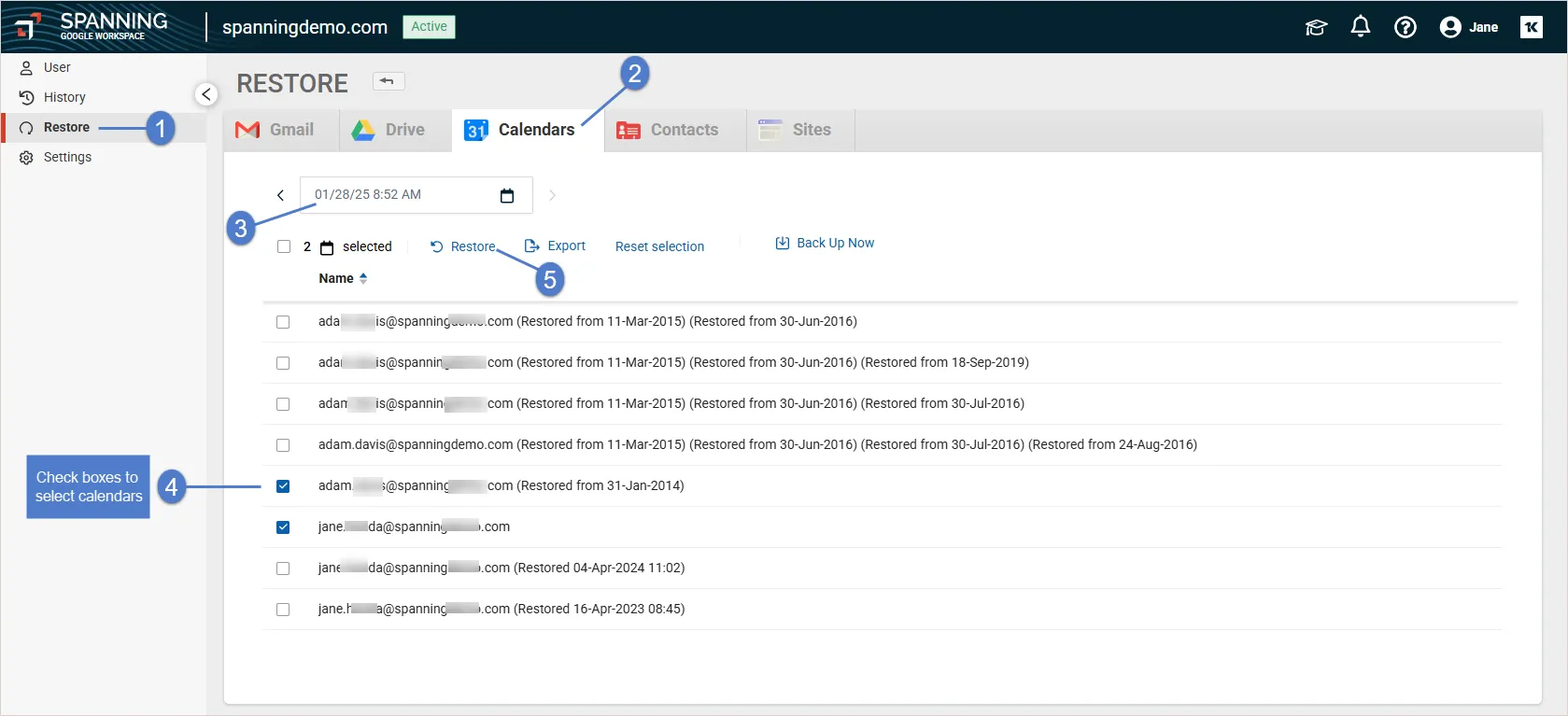This screenshot has width=1568, height=716.
Task: Click the Back Up Now button
Action: tap(825, 243)
